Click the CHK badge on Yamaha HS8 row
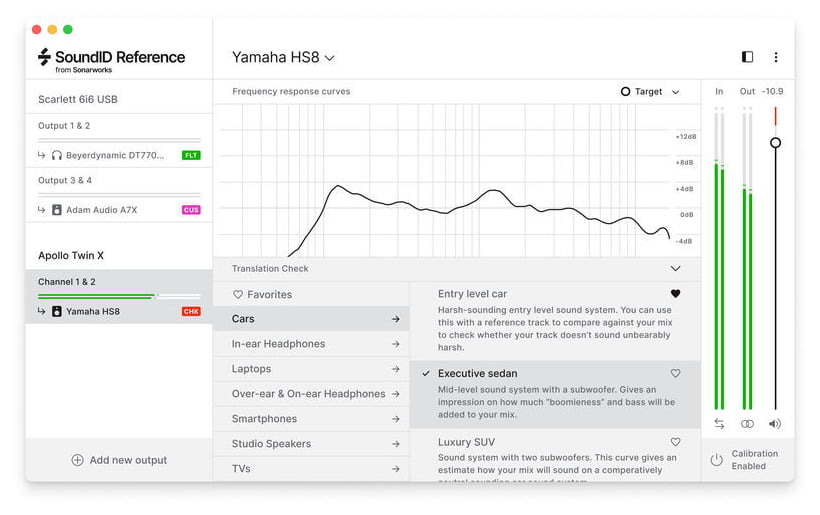The image size is (820, 515). click(191, 311)
